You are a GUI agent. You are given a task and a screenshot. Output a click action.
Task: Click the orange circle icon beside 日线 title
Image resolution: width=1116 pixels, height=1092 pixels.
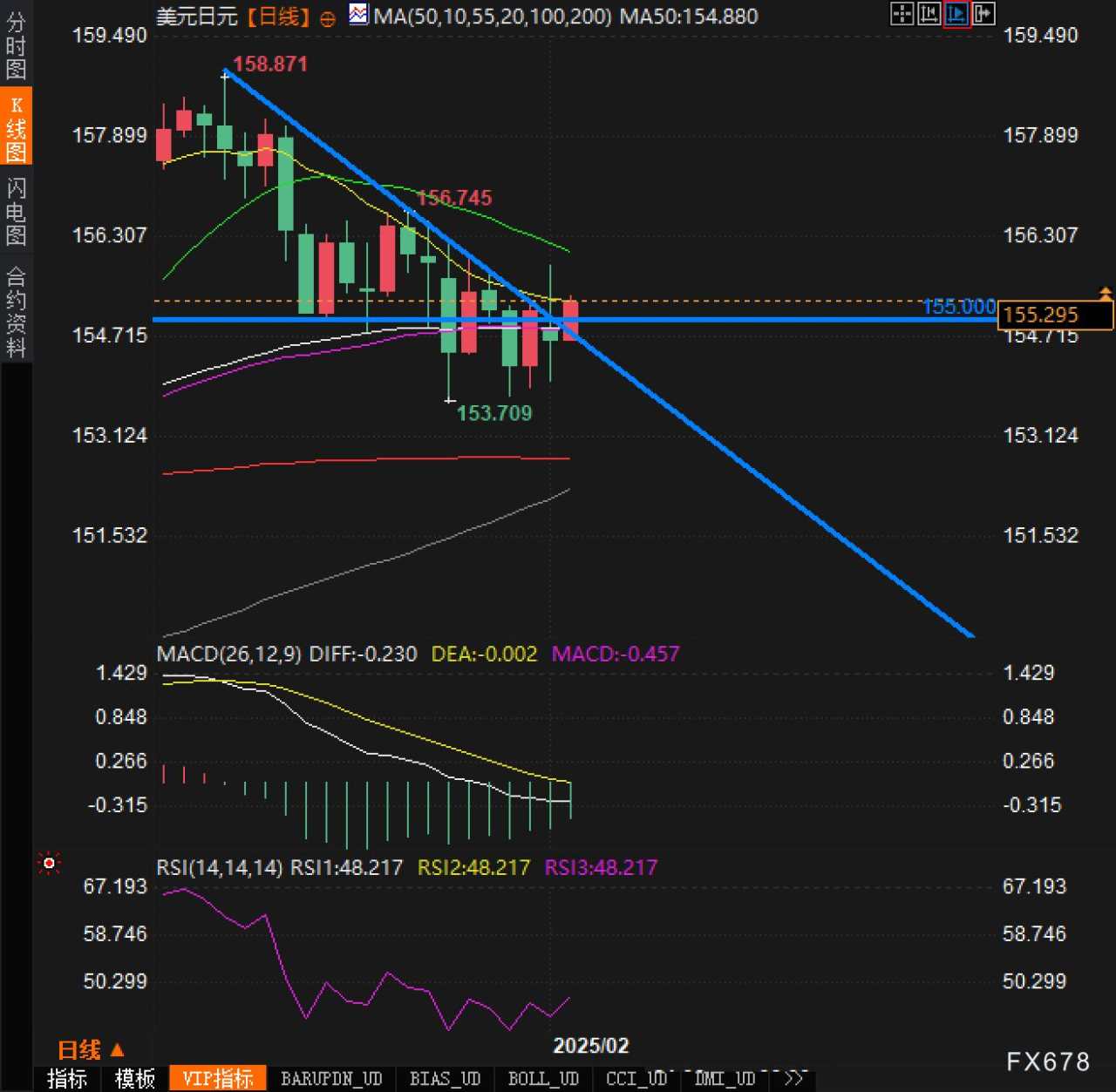coord(328,18)
